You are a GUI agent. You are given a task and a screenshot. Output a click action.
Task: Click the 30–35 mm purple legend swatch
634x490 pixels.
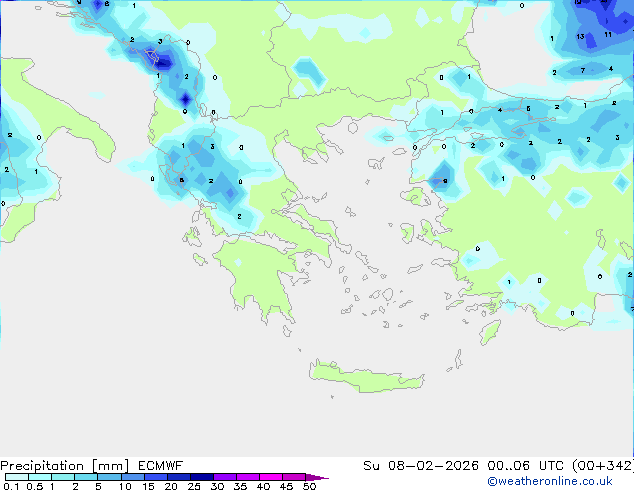[x=225, y=477]
